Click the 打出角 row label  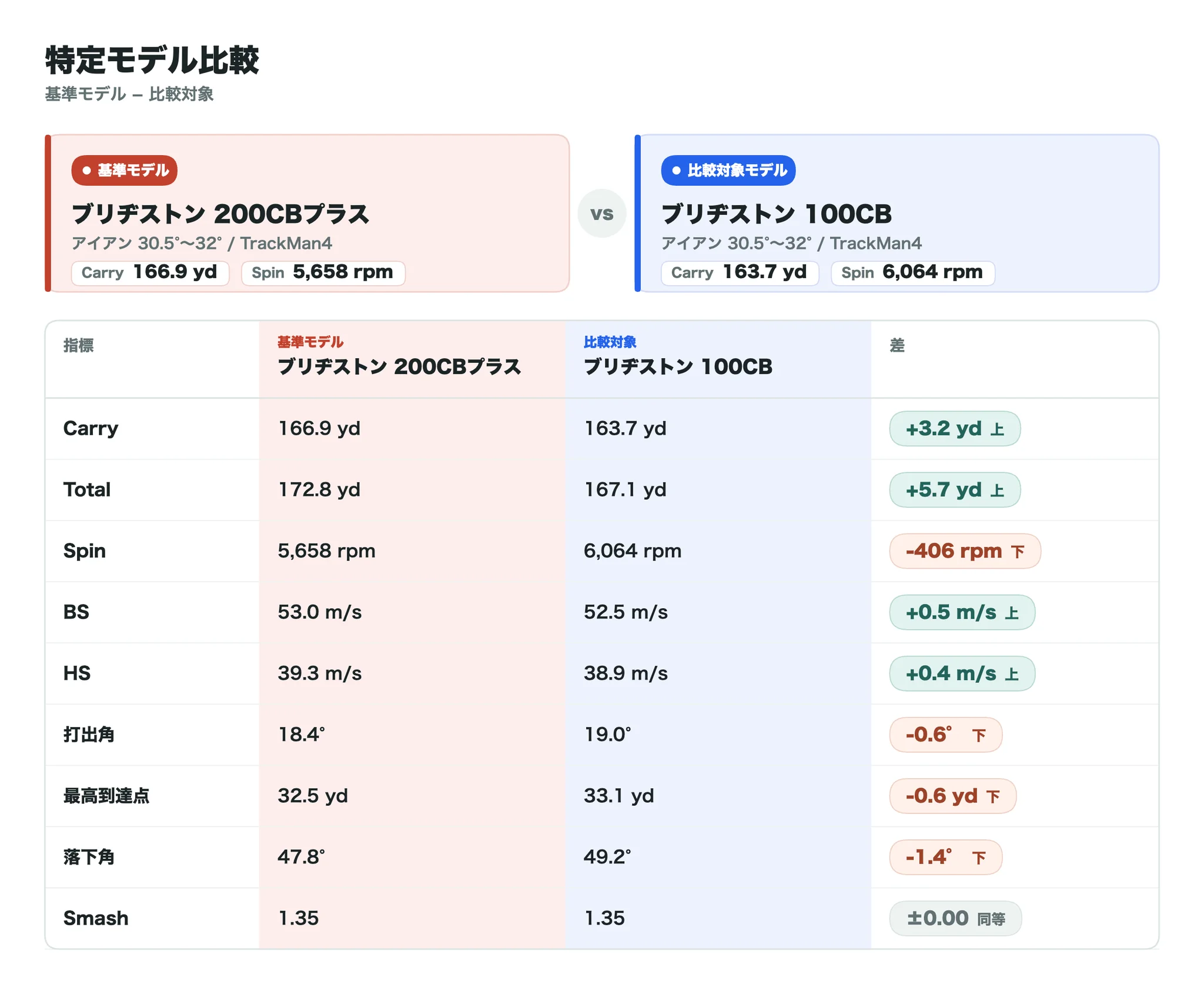[89, 735]
